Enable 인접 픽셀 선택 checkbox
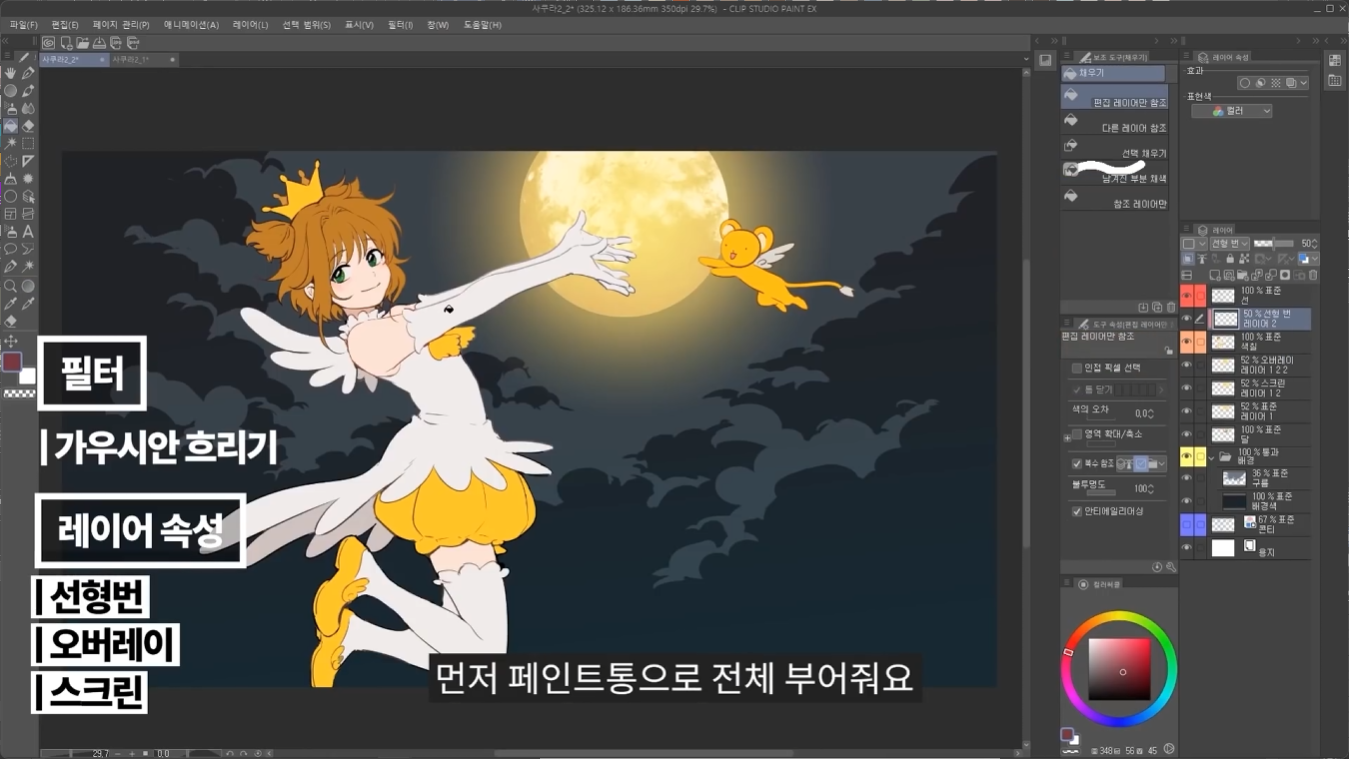 [x=1077, y=367]
